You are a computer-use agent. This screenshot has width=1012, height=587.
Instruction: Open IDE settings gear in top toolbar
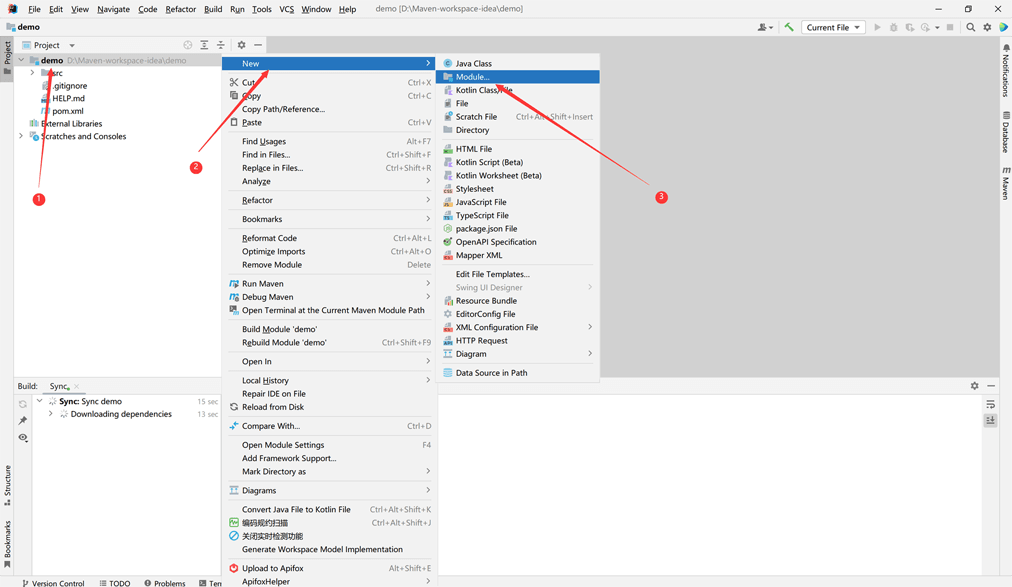tap(987, 27)
